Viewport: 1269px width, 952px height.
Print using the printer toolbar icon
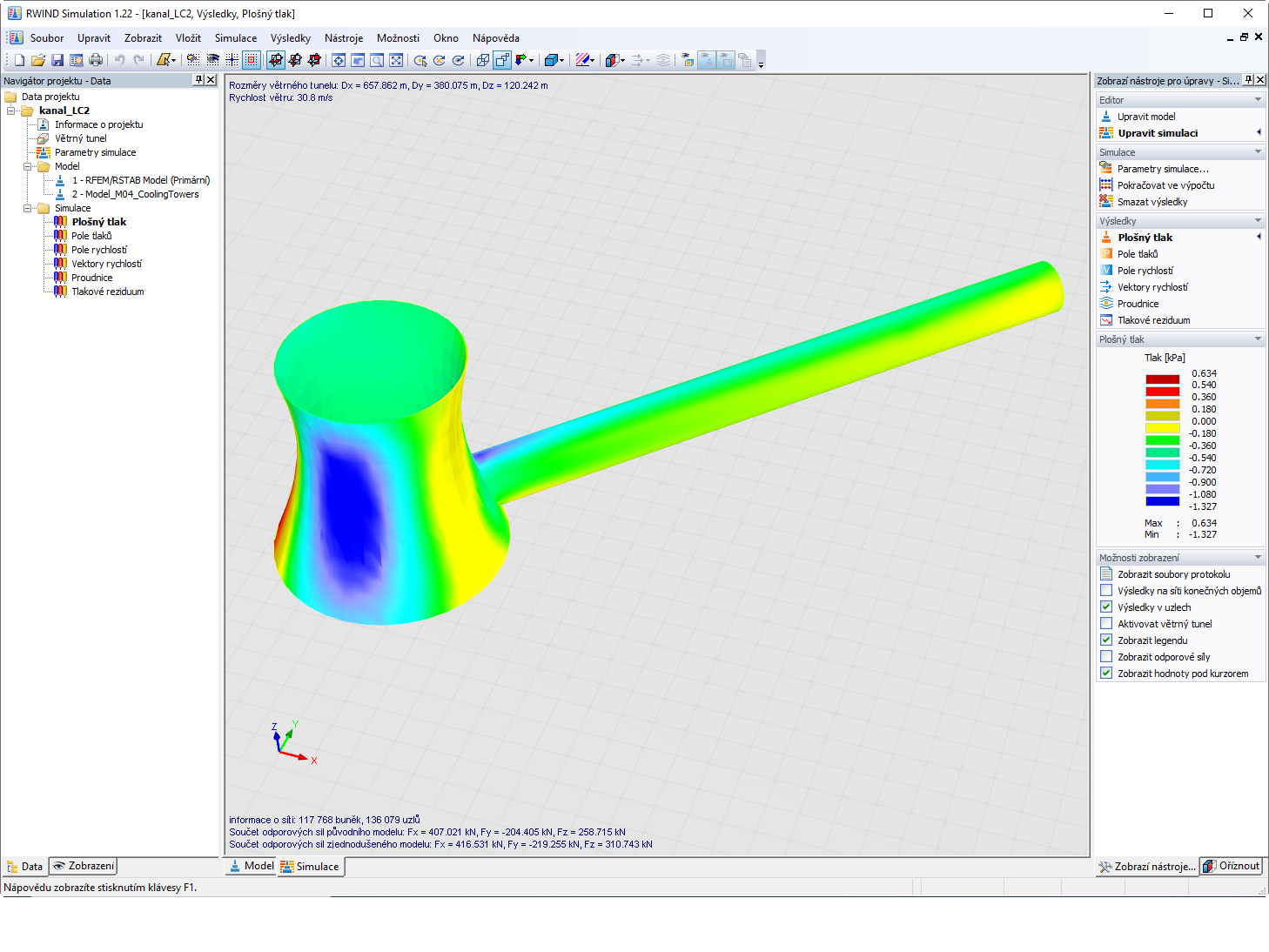click(96, 60)
